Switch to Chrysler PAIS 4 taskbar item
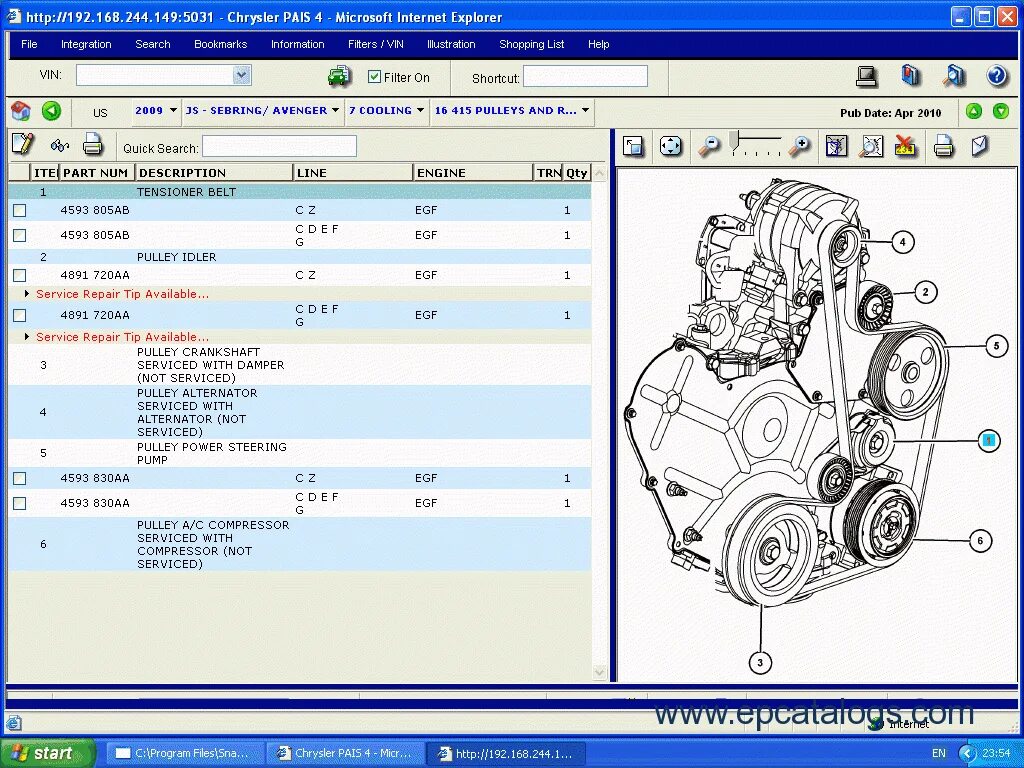 click(x=346, y=753)
